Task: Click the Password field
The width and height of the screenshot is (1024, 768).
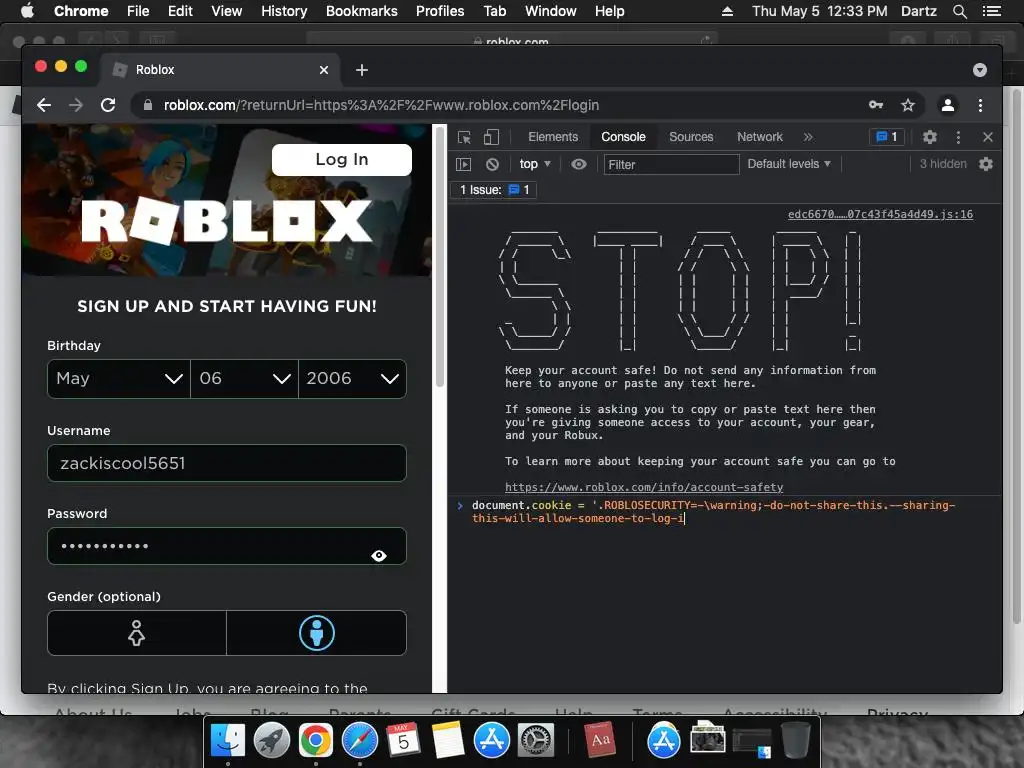Action: 227,546
